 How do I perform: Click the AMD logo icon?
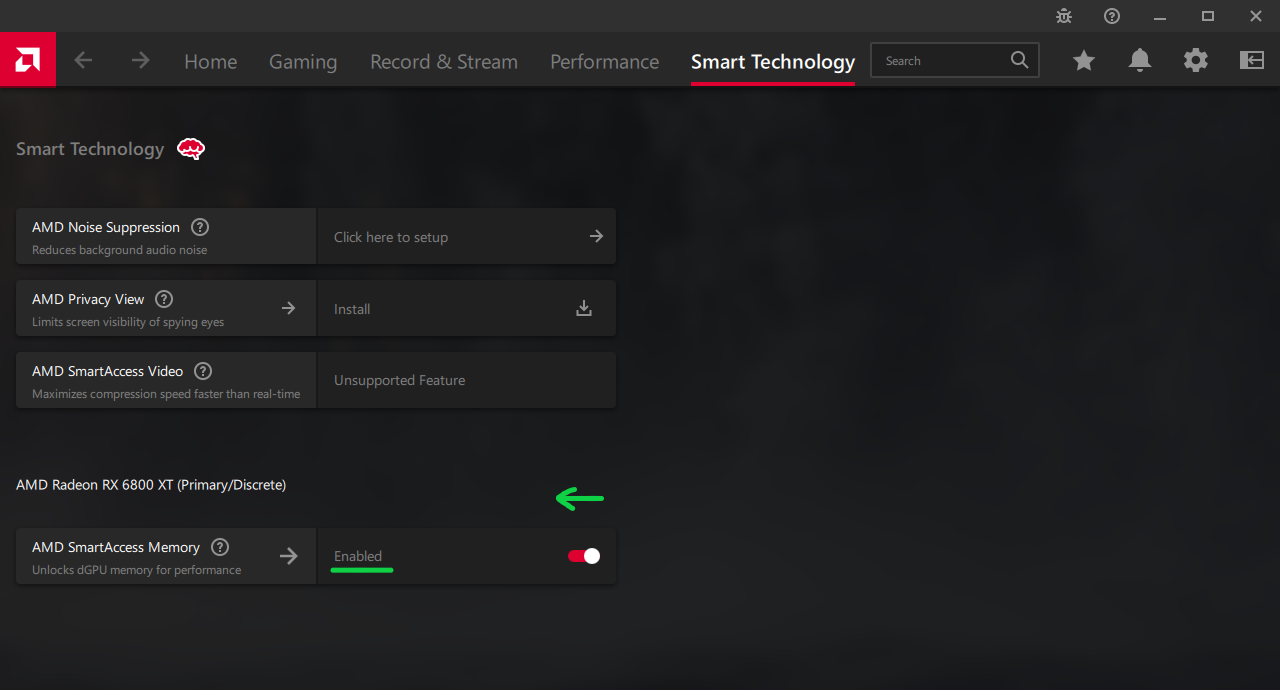(27, 60)
